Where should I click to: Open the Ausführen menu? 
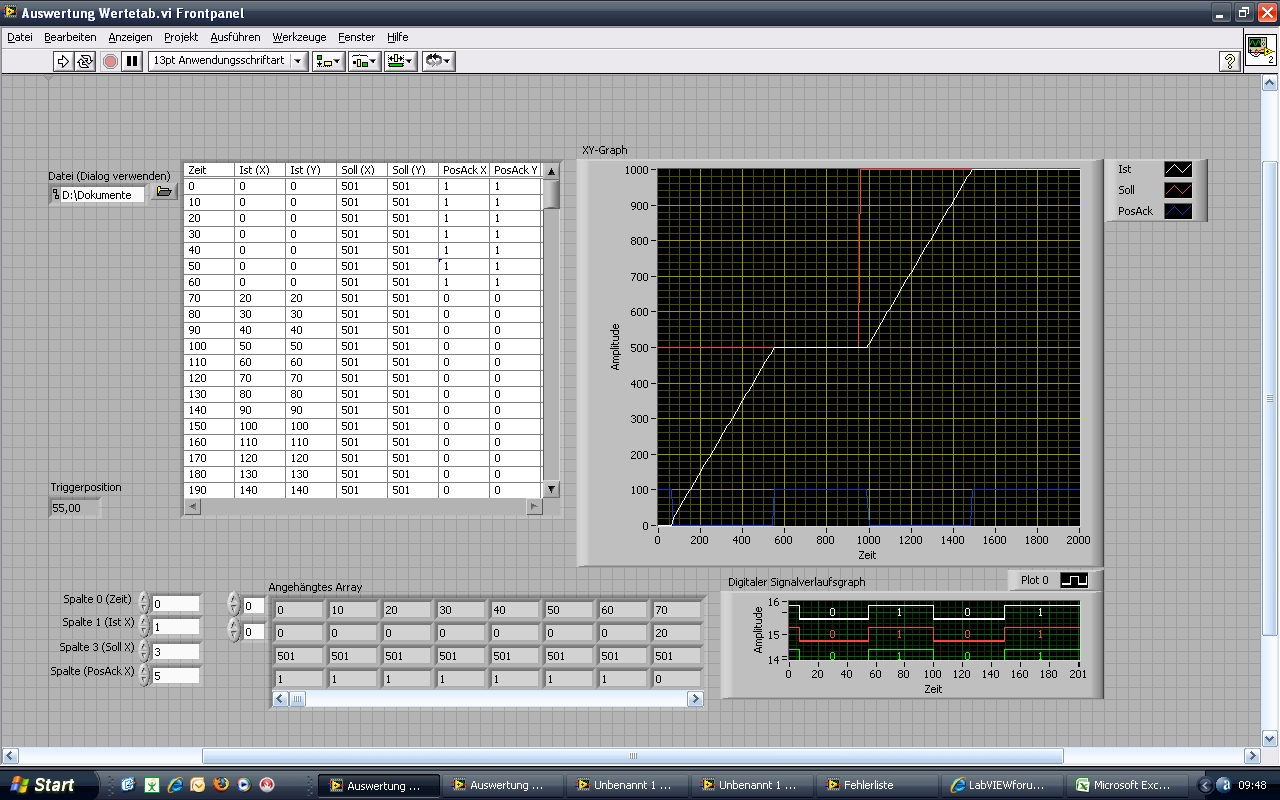point(235,37)
